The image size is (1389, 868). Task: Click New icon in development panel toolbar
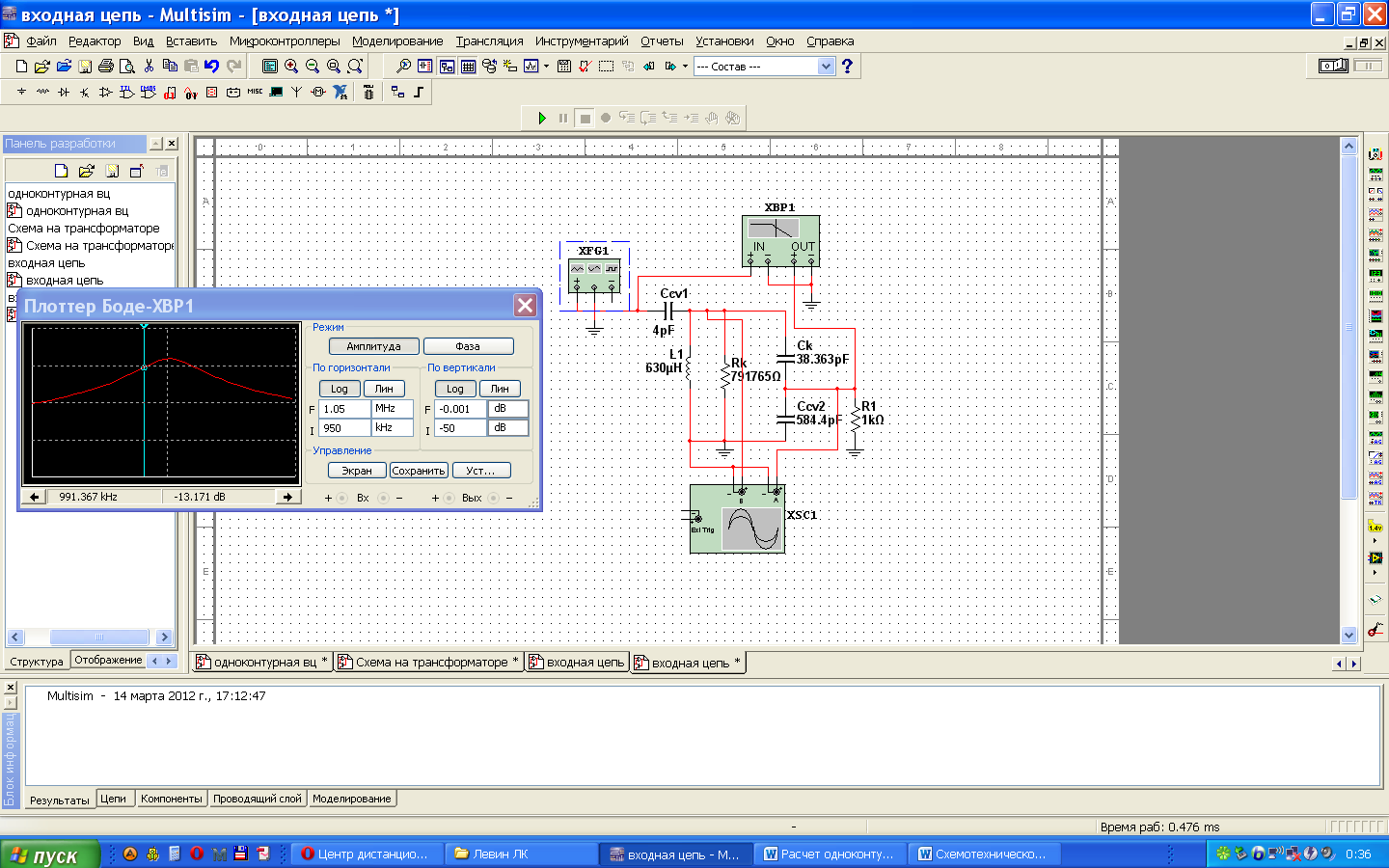(x=62, y=171)
